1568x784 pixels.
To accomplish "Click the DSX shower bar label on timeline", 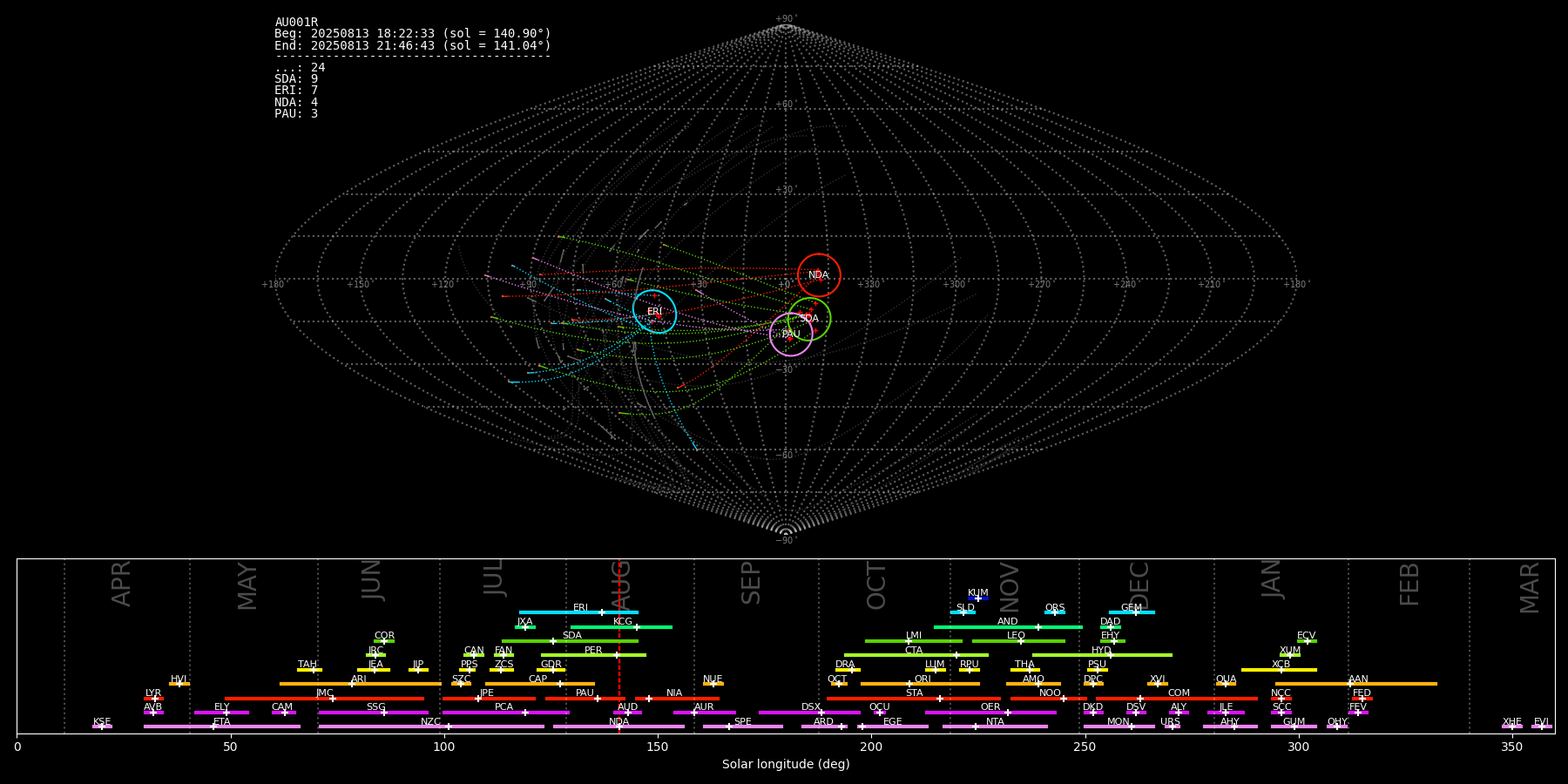I will [811, 707].
